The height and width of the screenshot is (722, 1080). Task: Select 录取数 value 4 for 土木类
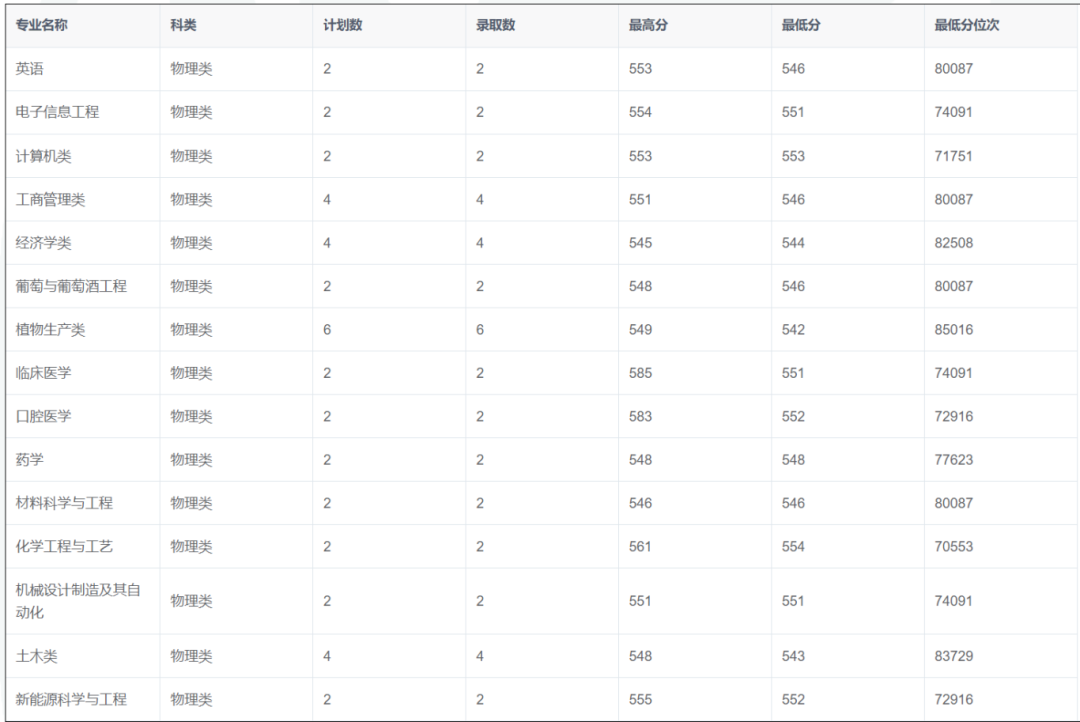480,656
